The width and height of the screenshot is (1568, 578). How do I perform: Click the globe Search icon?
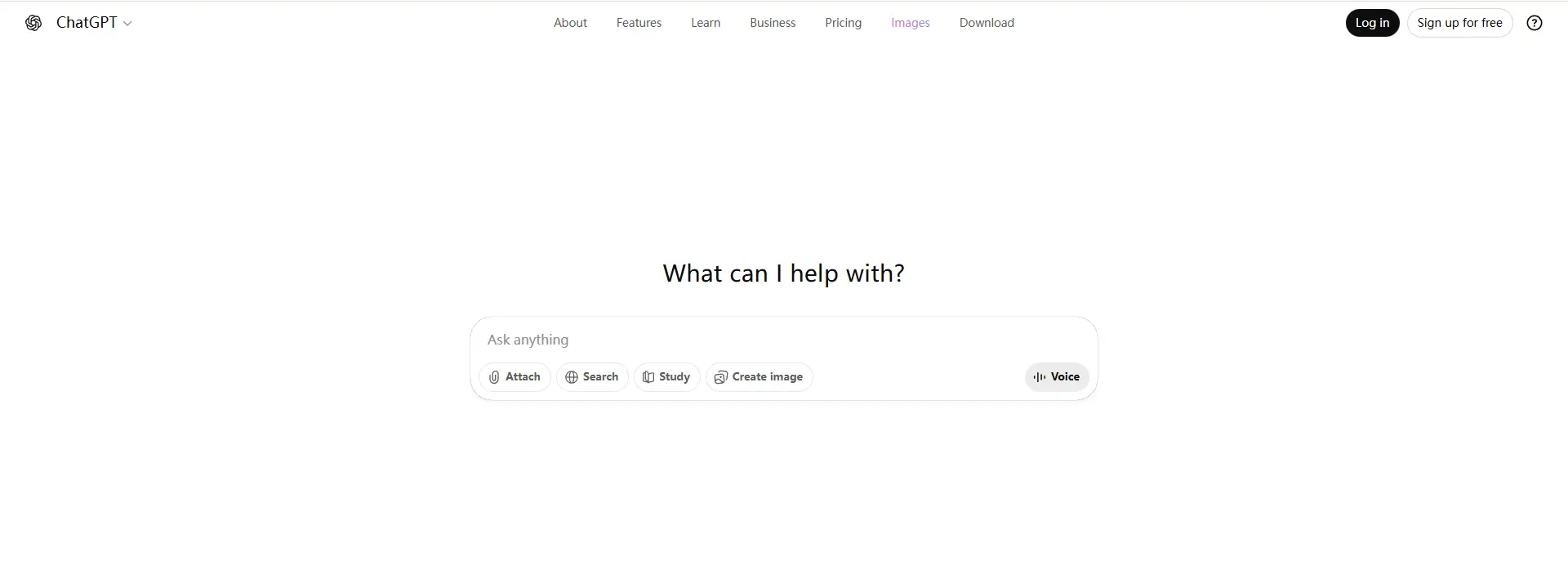coord(572,377)
